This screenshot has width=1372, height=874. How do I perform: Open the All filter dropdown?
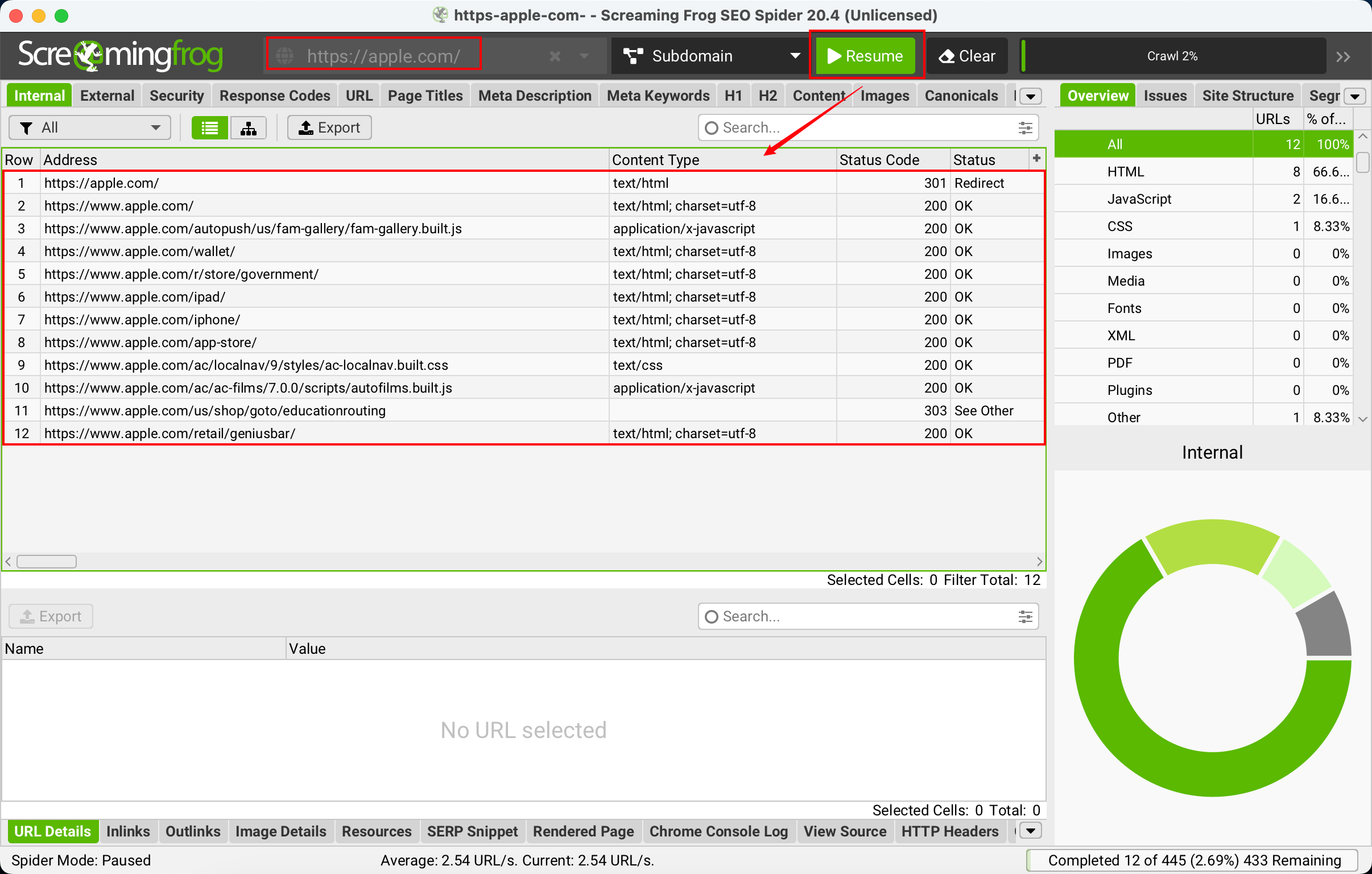tap(90, 127)
